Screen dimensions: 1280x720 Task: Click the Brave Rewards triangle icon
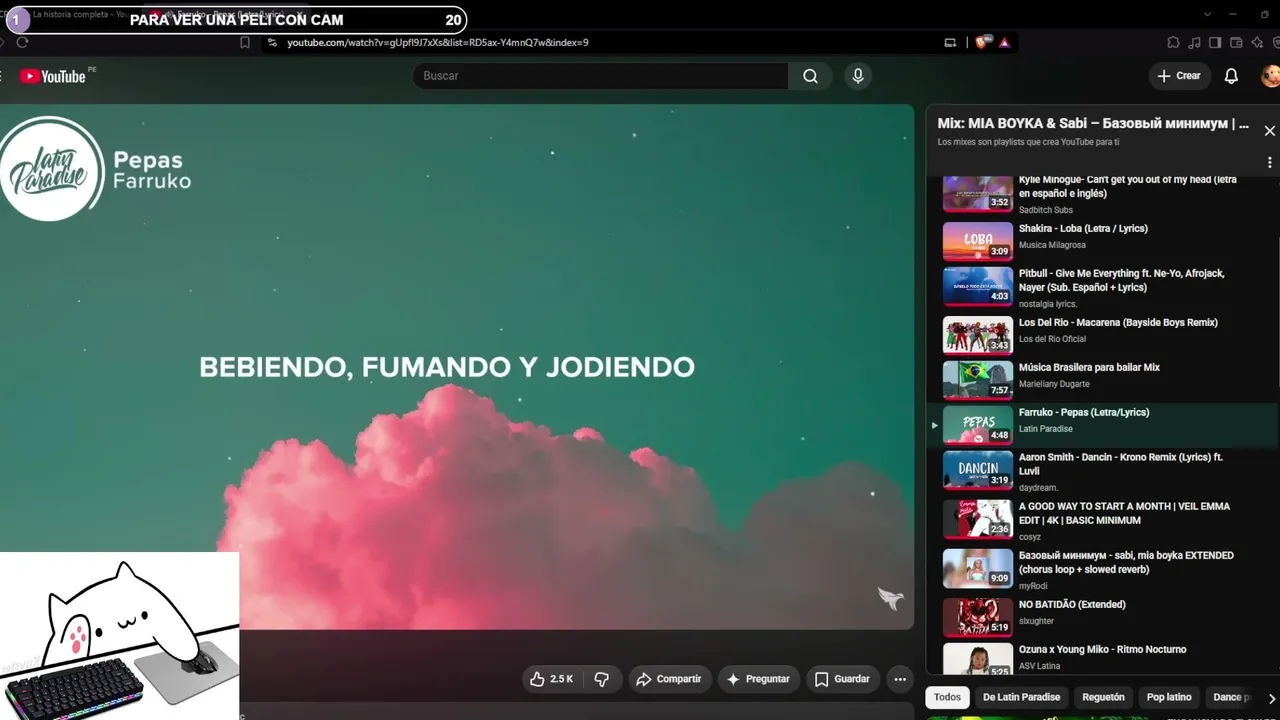(1004, 42)
